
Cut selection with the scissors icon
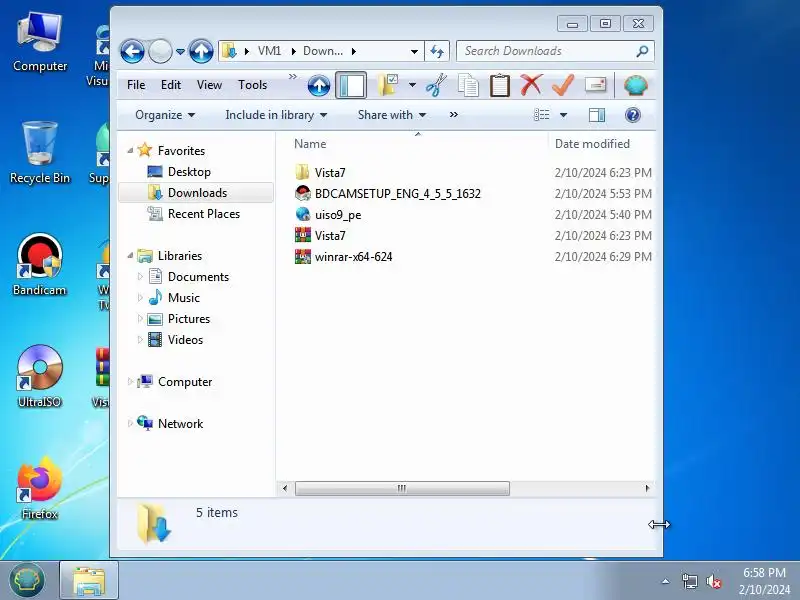click(x=436, y=85)
